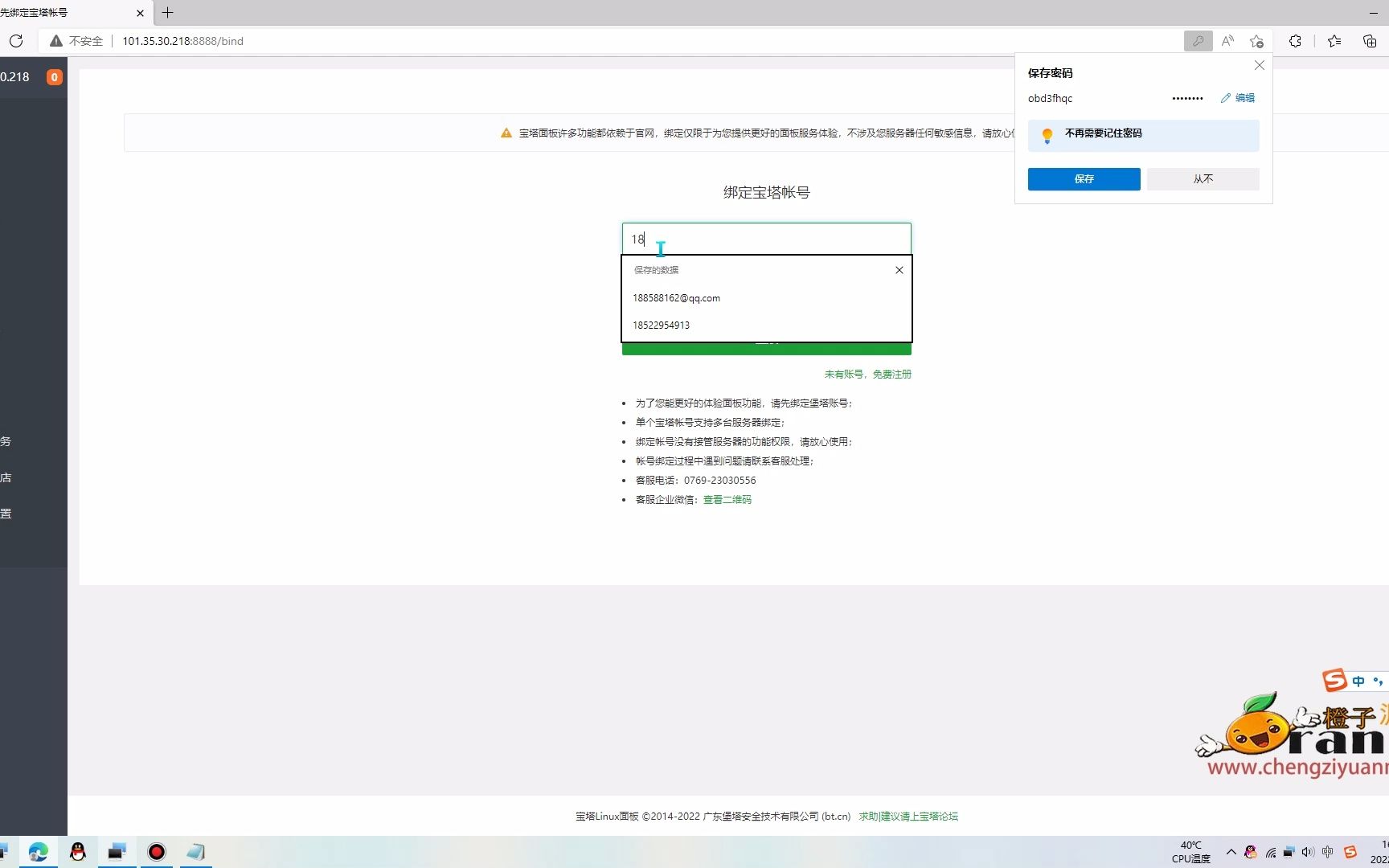Click the display connection tray icon
The width and height of the screenshot is (1389, 868).
click(1289, 852)
